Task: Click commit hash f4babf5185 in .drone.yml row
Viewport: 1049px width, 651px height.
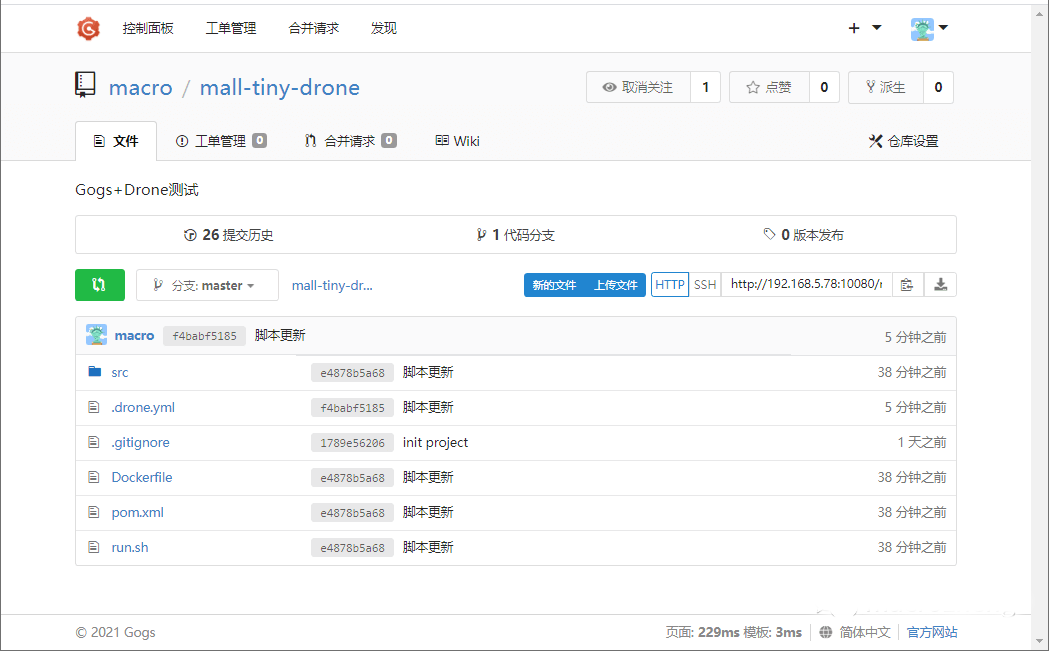Action: pos(353,407)
